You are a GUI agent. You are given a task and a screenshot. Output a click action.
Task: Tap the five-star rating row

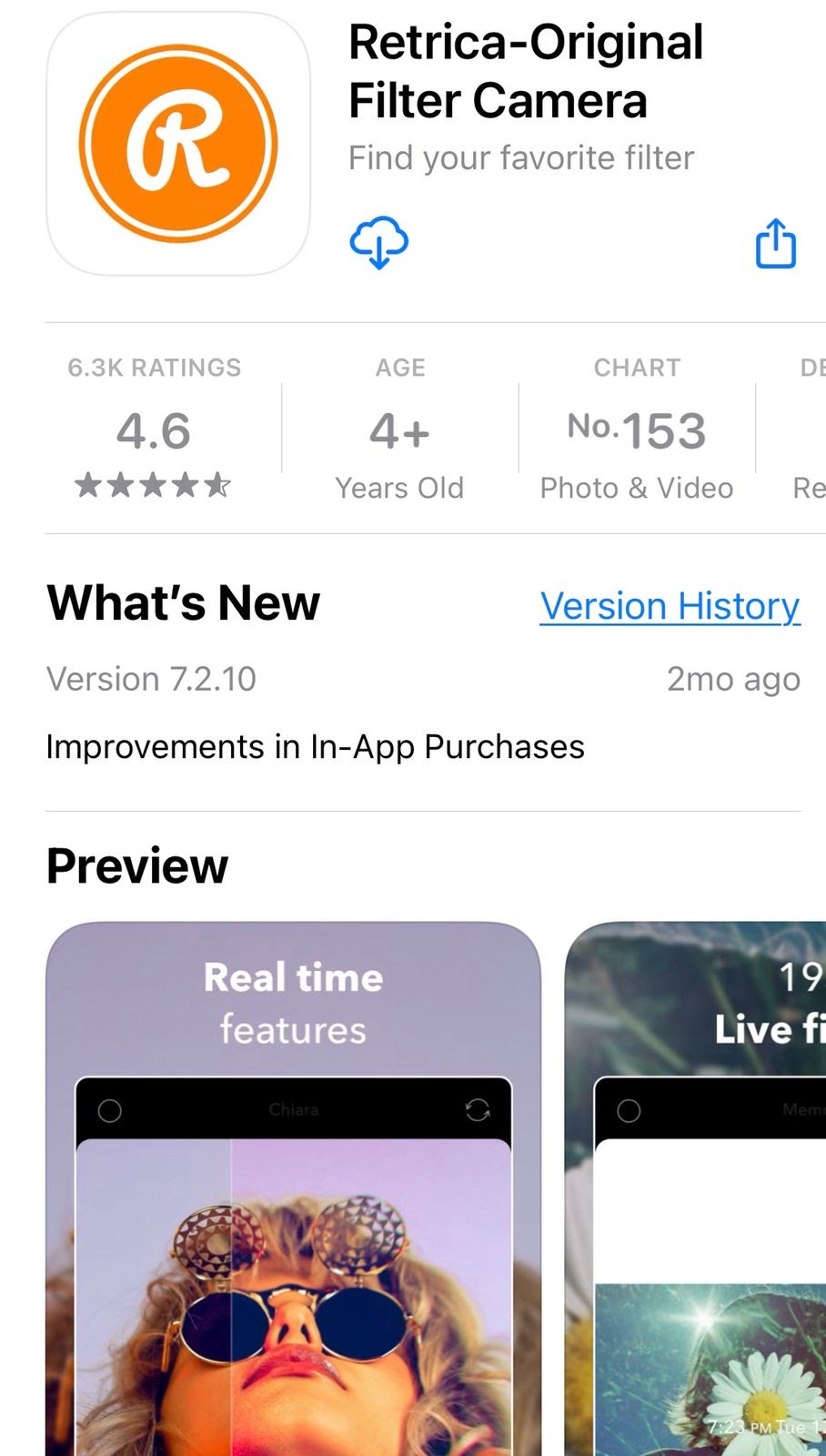[153, 485]
